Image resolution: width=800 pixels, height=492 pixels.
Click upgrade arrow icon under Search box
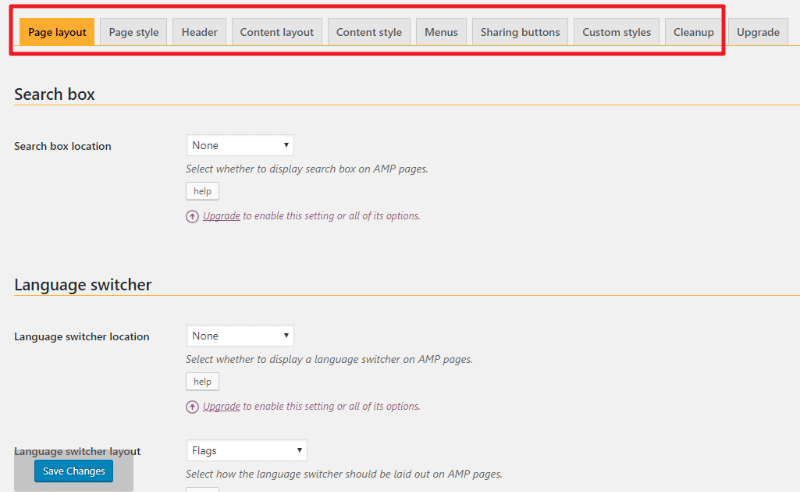[192, 217]
